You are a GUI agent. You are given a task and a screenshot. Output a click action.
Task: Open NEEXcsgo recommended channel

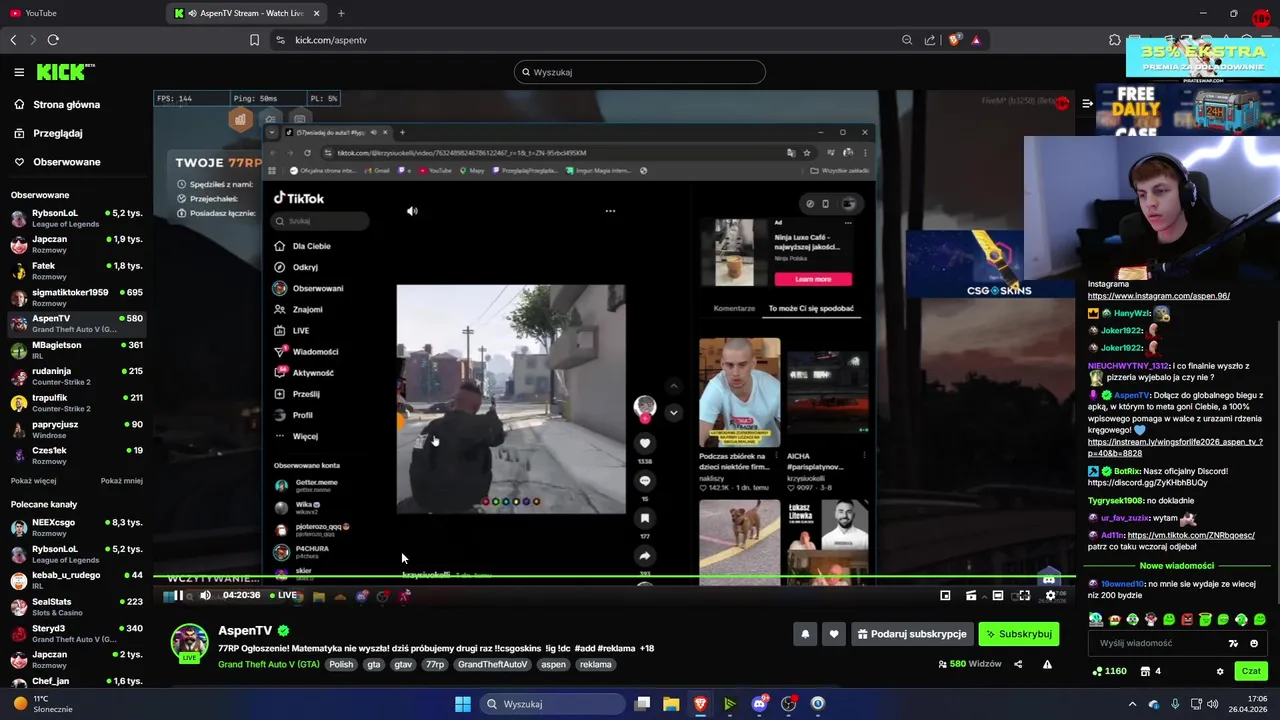(x=76, y=528)
